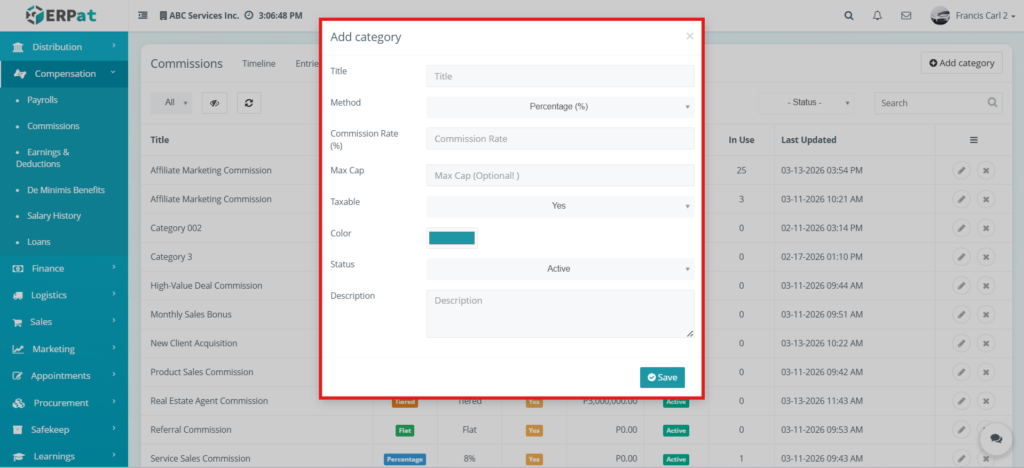Image resolution: width=1024 pixels, height=468 pixels.
Task: Select Service Sales Commission row title
Action: [x=200, y=458]
